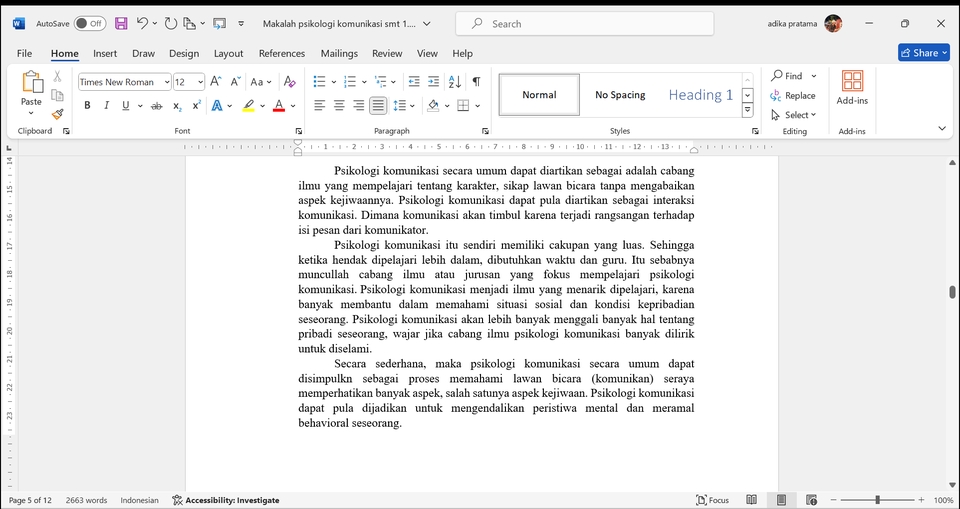Toggle Underline formatting
Viewport: 960px width, 509px height.
tap(126, 106)
